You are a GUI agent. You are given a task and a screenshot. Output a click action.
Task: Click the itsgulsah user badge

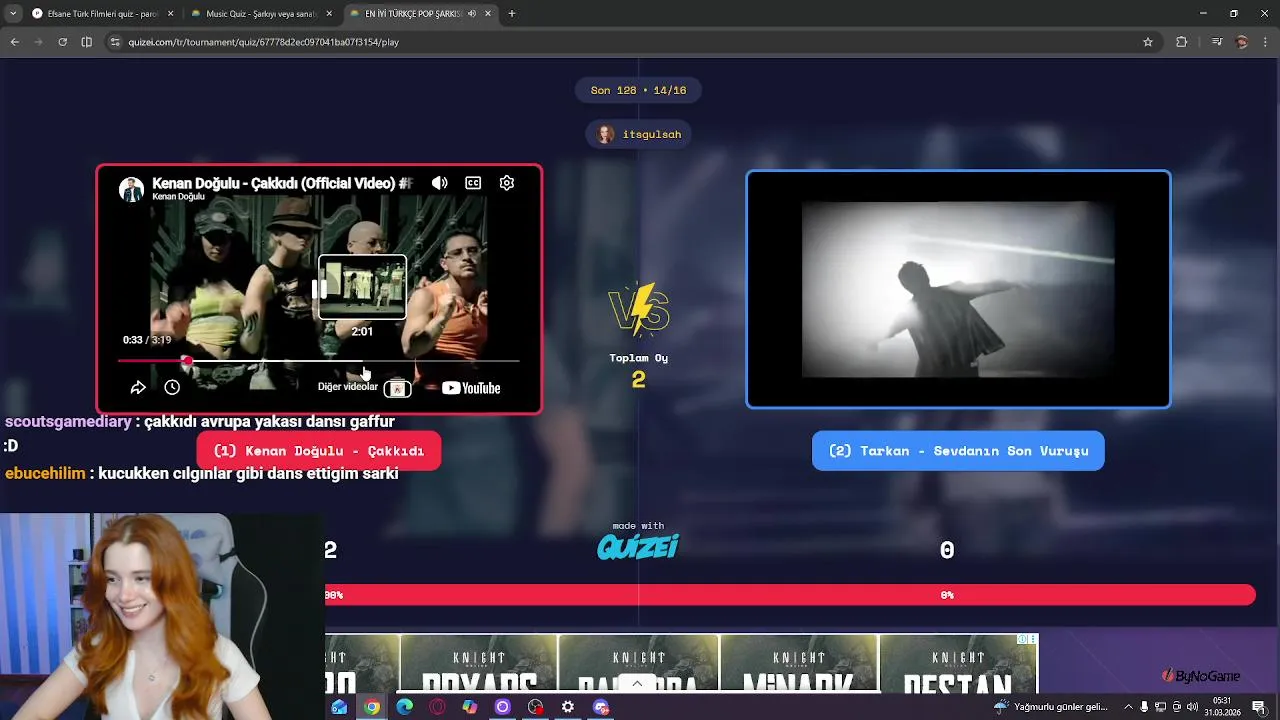click(x=639, y=134)
